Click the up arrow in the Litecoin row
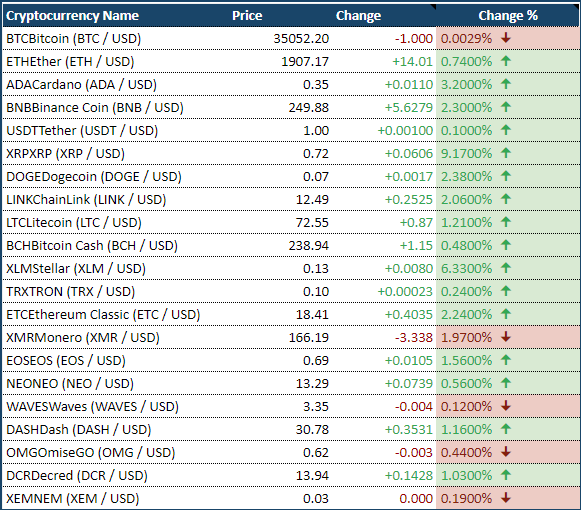 506,222
